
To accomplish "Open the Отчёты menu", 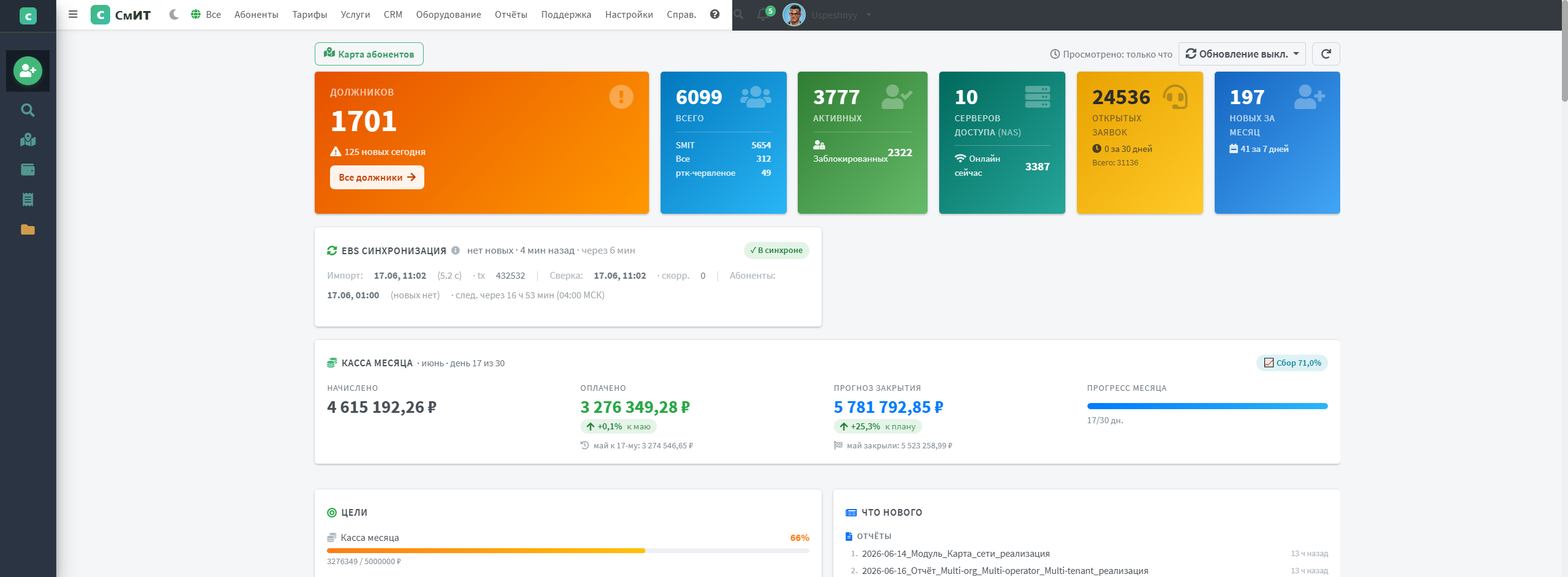I will click(x=511, y=14).
